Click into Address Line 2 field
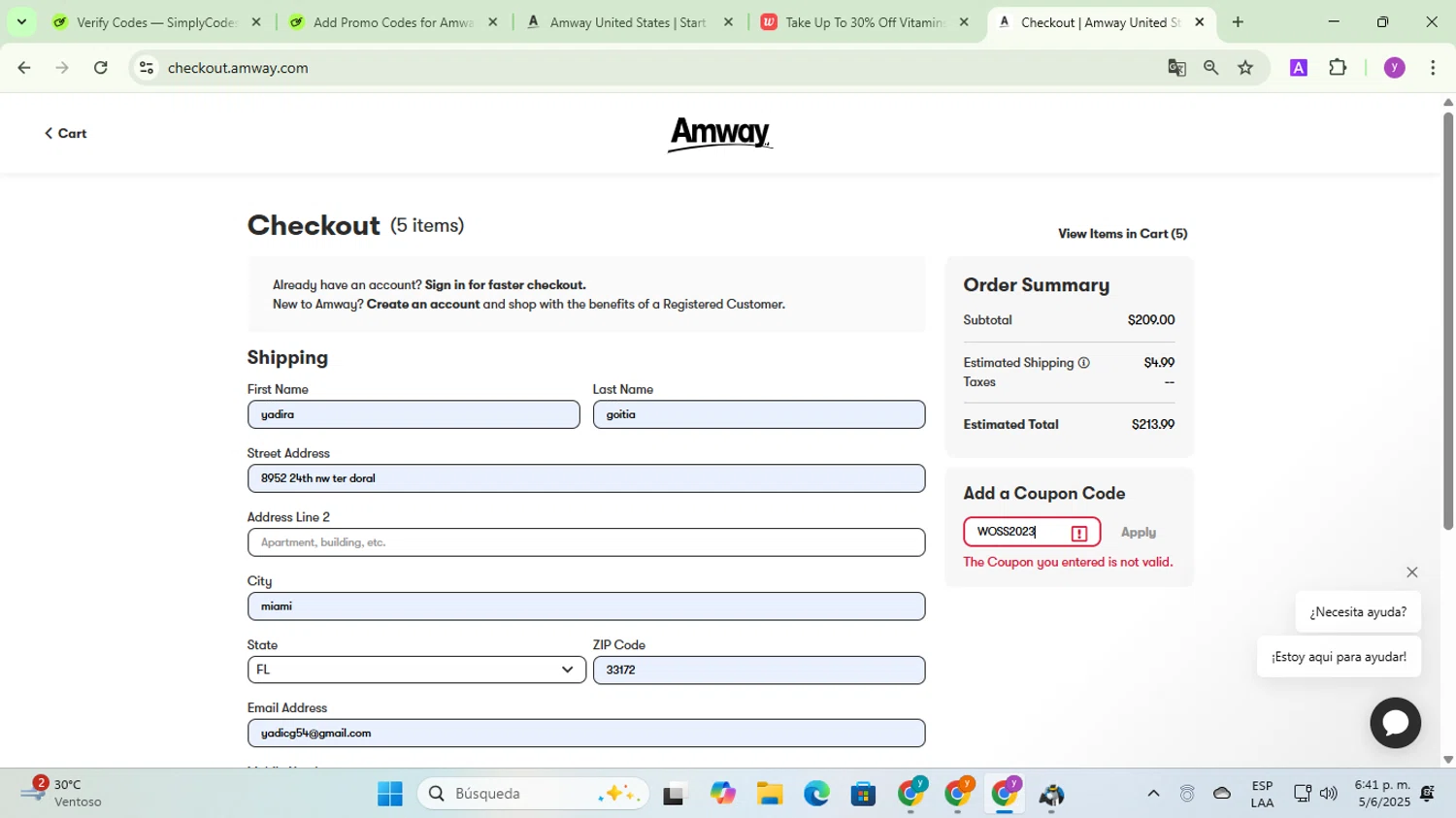1456x818 pixels. pyautogui.click(x=586, y=542)
